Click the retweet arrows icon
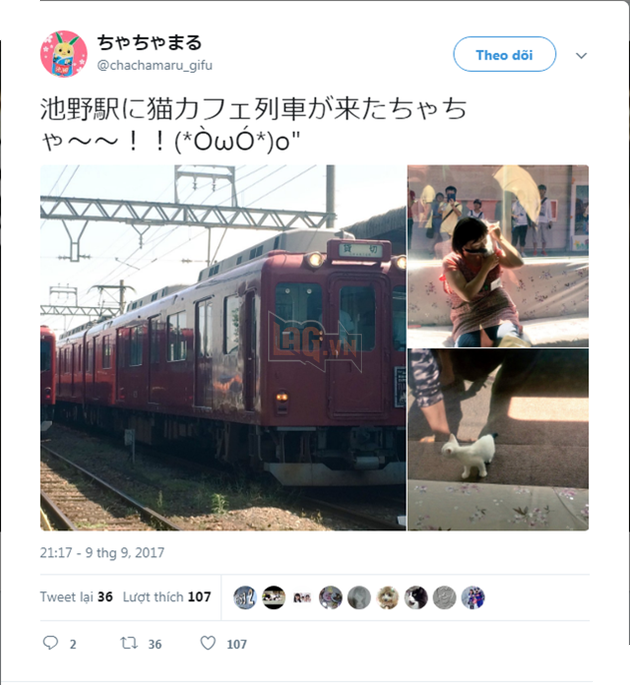The image size is (630, 685). point(129,643)
